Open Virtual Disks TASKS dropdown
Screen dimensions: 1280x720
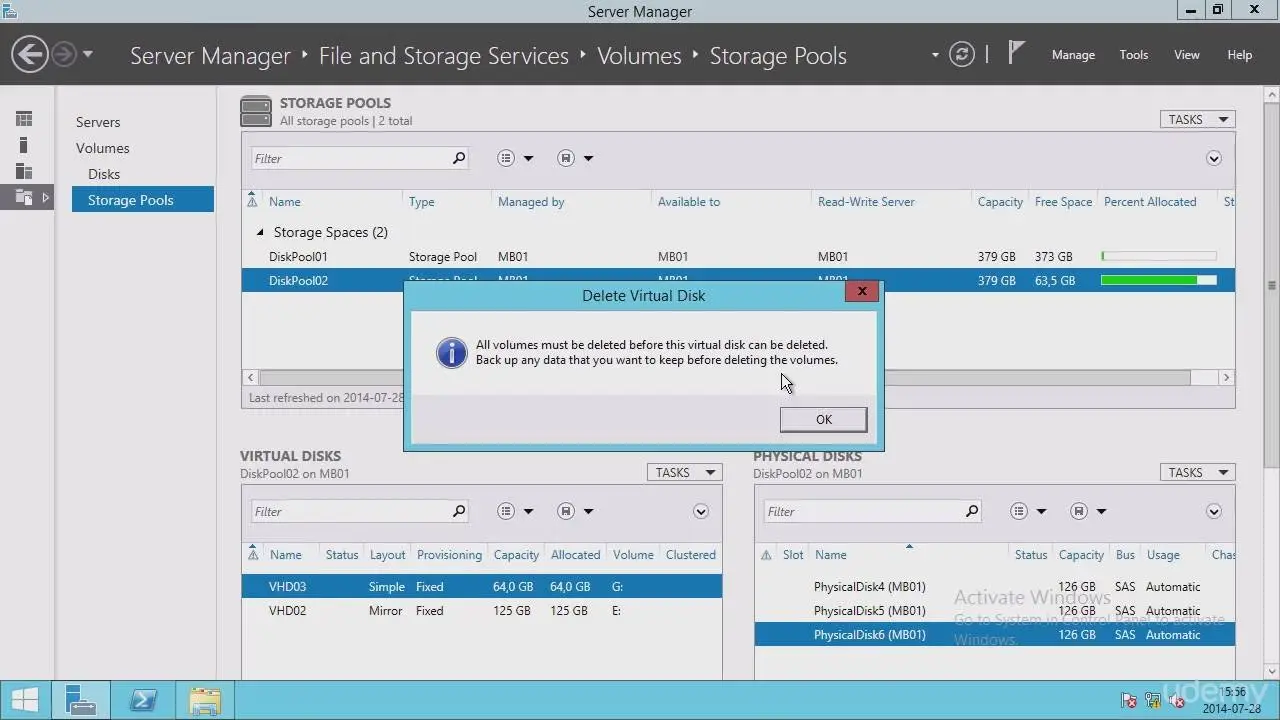click(x=684, y=472)
